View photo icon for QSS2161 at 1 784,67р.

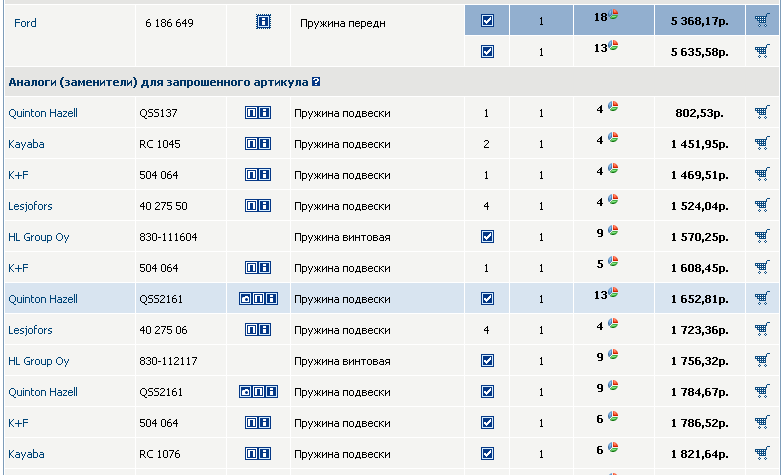point(246,392)
